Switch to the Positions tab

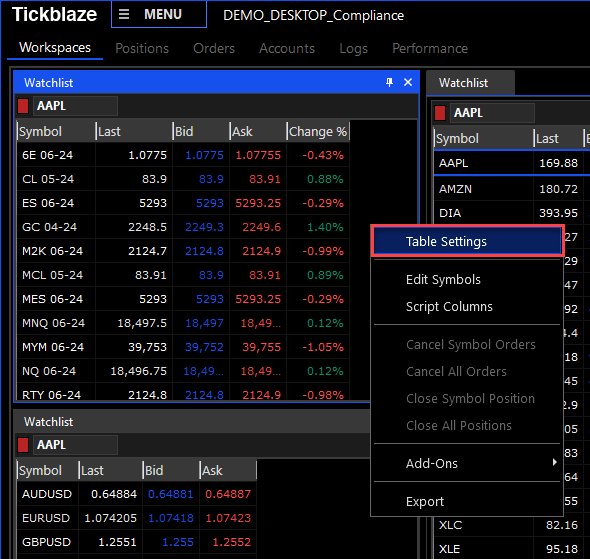(x=142, y=49)
